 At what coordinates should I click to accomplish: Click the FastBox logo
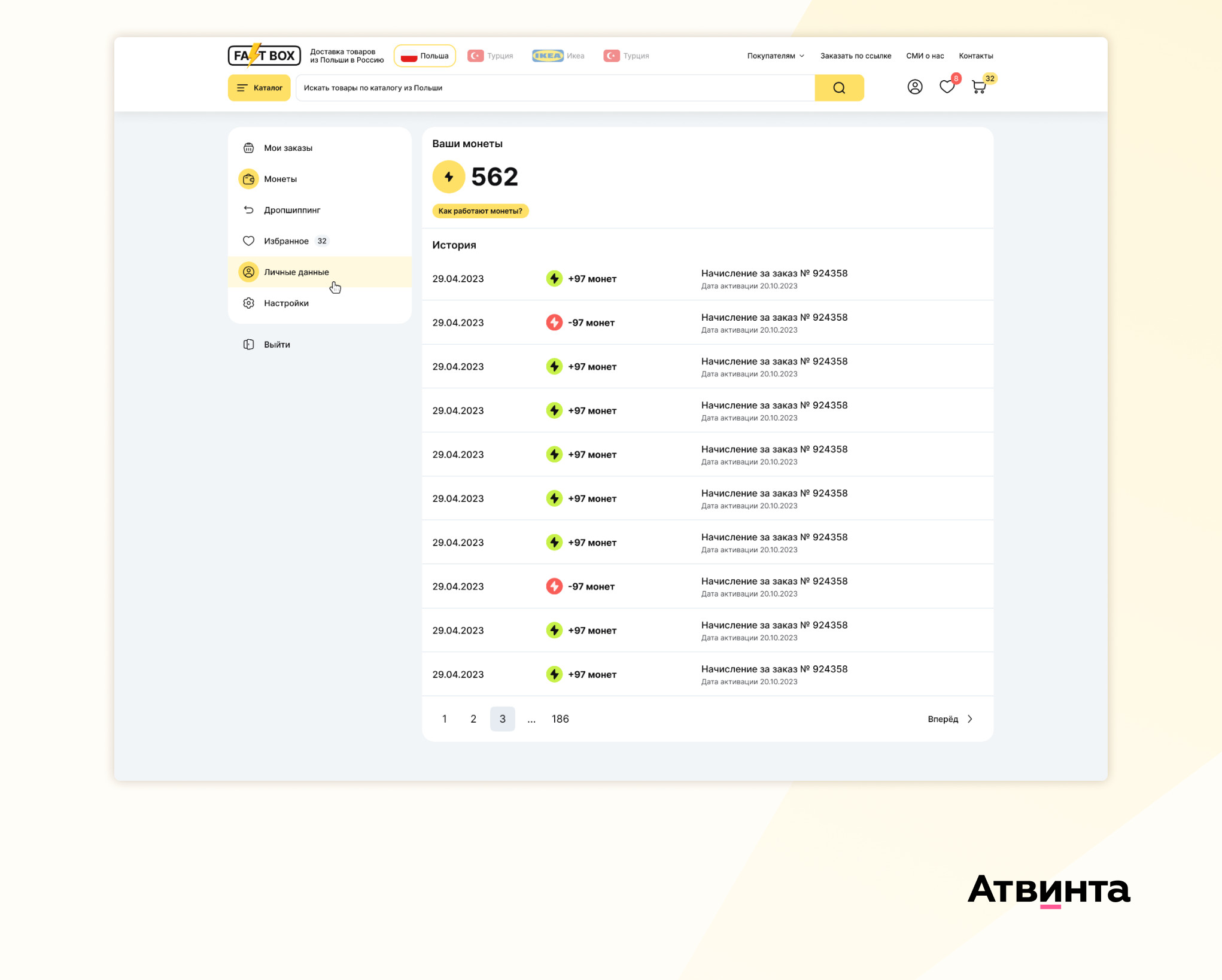[x=264, y=56]
